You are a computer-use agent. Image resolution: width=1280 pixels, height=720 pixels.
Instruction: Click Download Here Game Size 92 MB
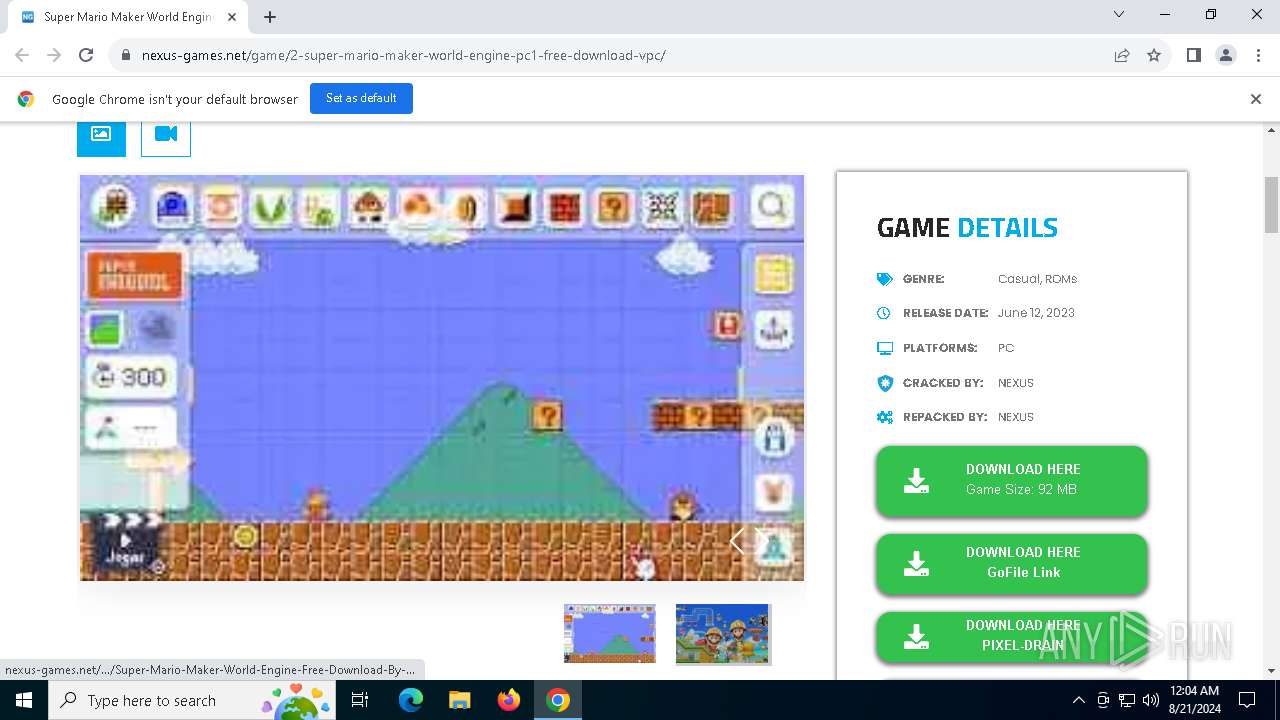tap(1011, 480)
